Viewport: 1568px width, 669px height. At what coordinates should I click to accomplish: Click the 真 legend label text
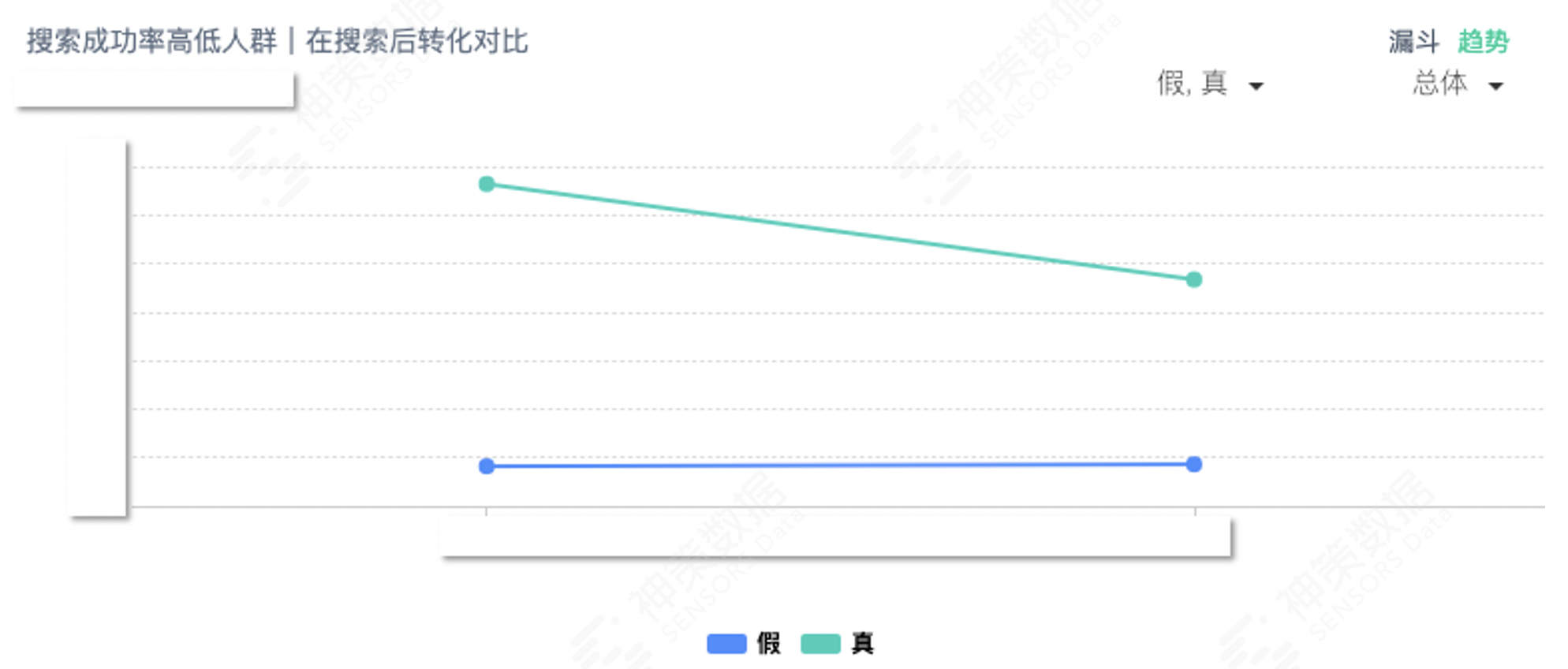(x=862, y=644)
